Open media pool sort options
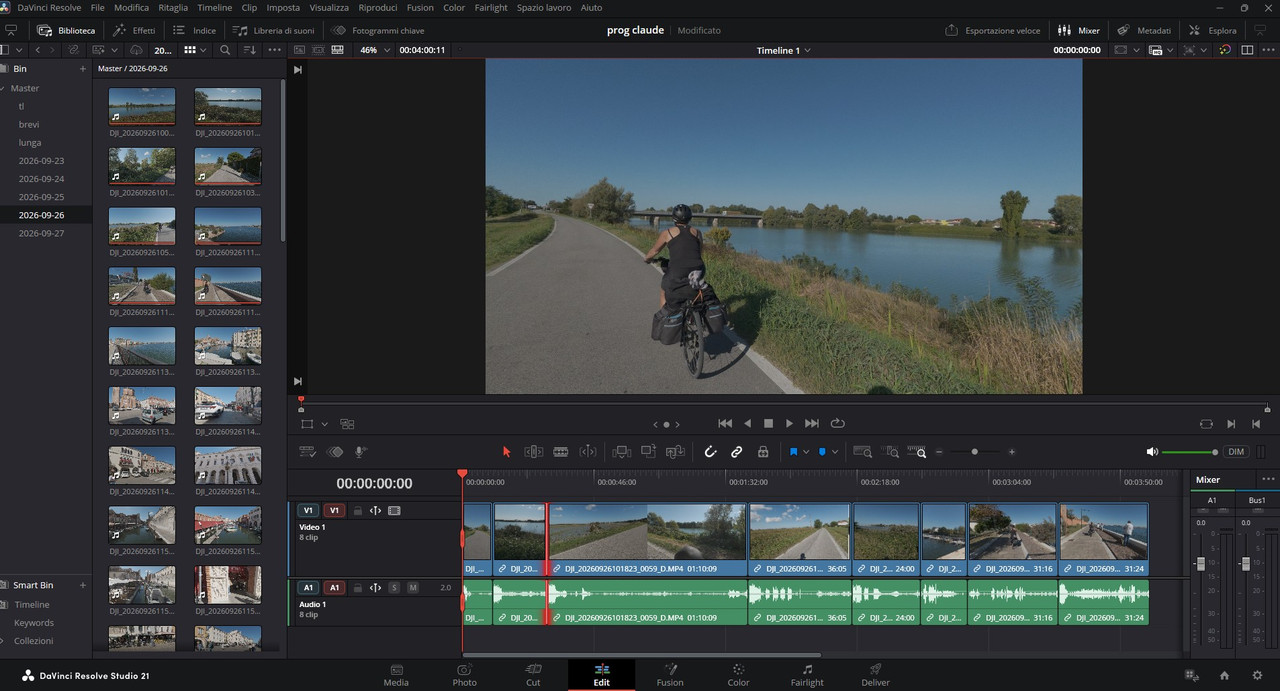The height and width of the screenshot is (691, 1280). [x=249, y=50]
